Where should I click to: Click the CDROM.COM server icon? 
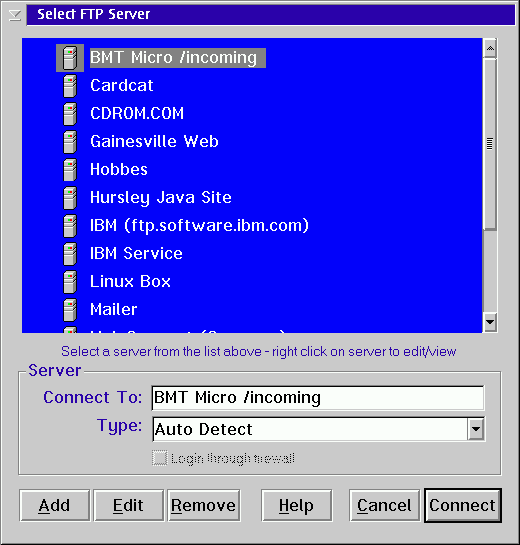pyautogui.click(x=70, y=114)
